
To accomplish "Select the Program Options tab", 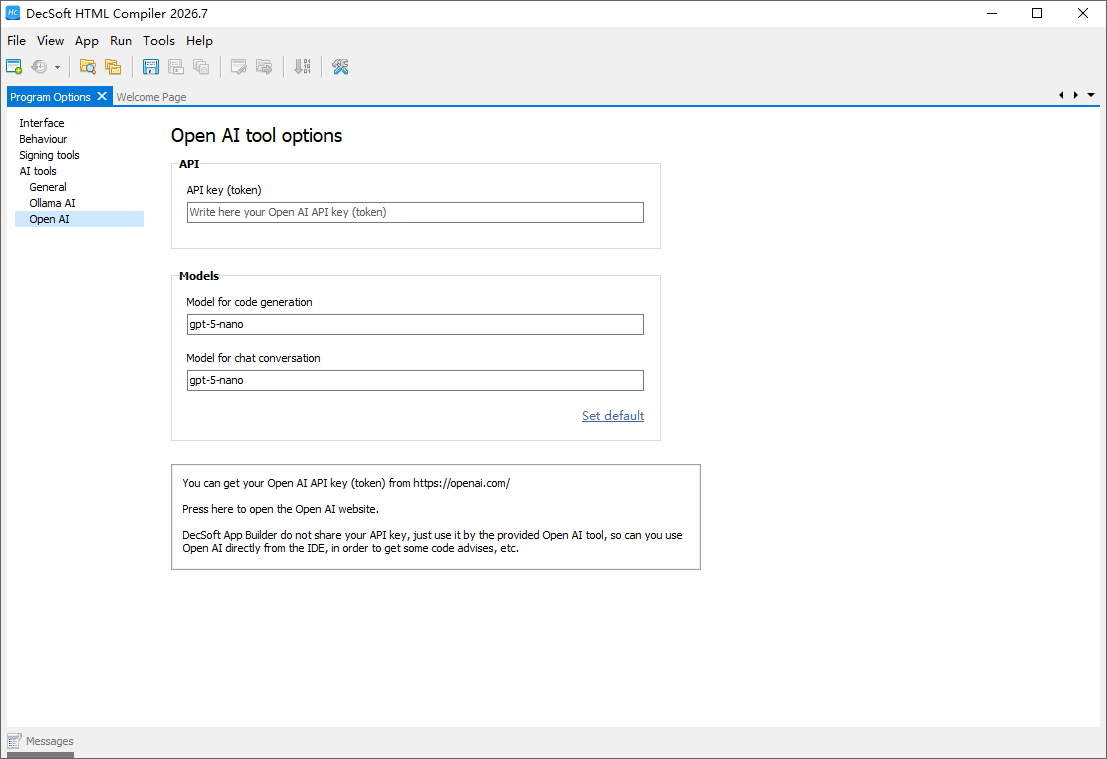I will pyautogui.click(x=50, y=97).
